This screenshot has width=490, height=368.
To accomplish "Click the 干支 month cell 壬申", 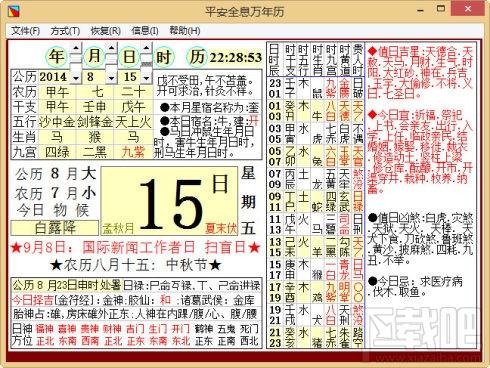I will [95, 107].
